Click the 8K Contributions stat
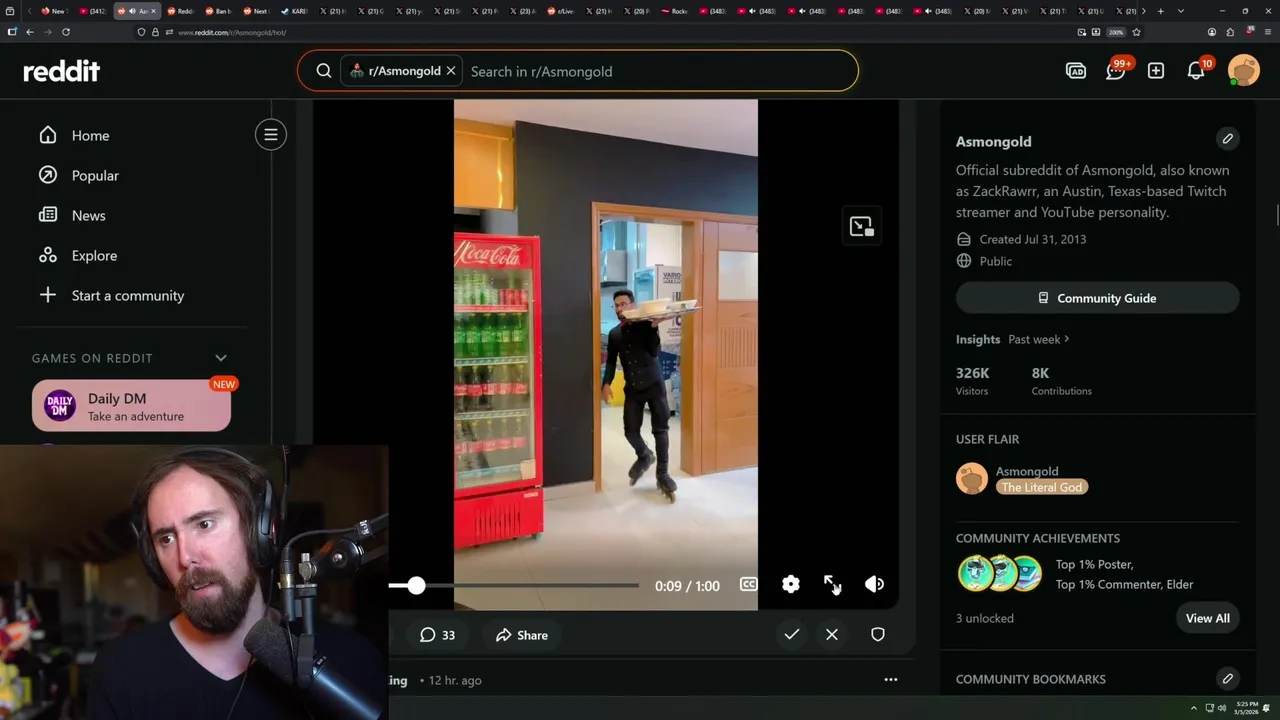 tap(1061, 381)
